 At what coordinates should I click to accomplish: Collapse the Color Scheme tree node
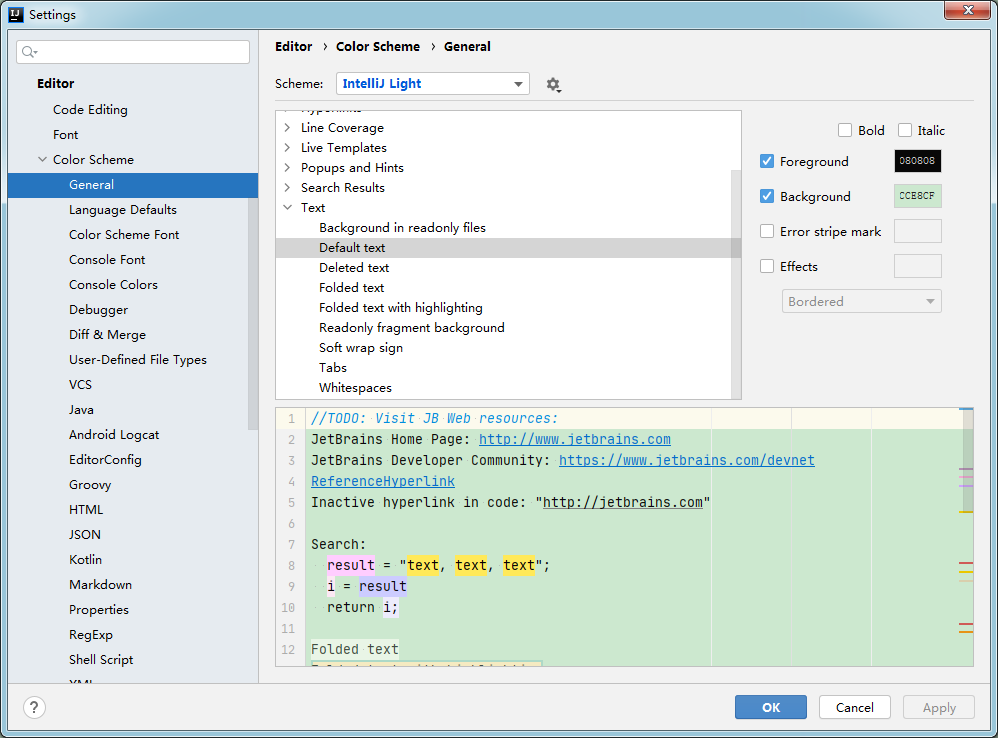42,159
